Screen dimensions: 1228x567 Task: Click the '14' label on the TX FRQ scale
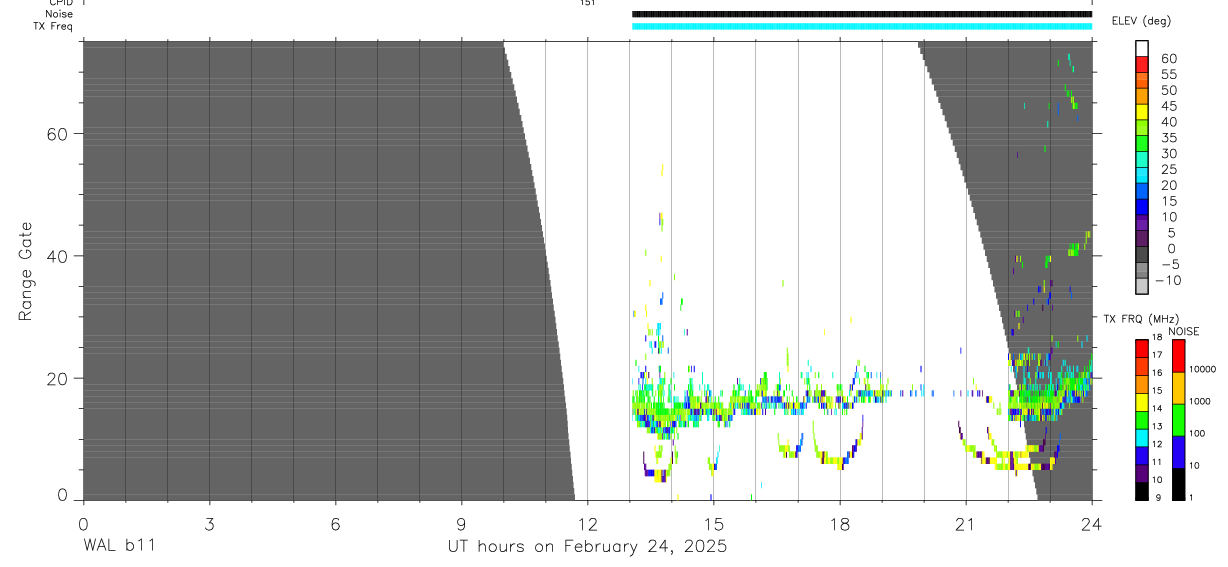click(1157, 409)
